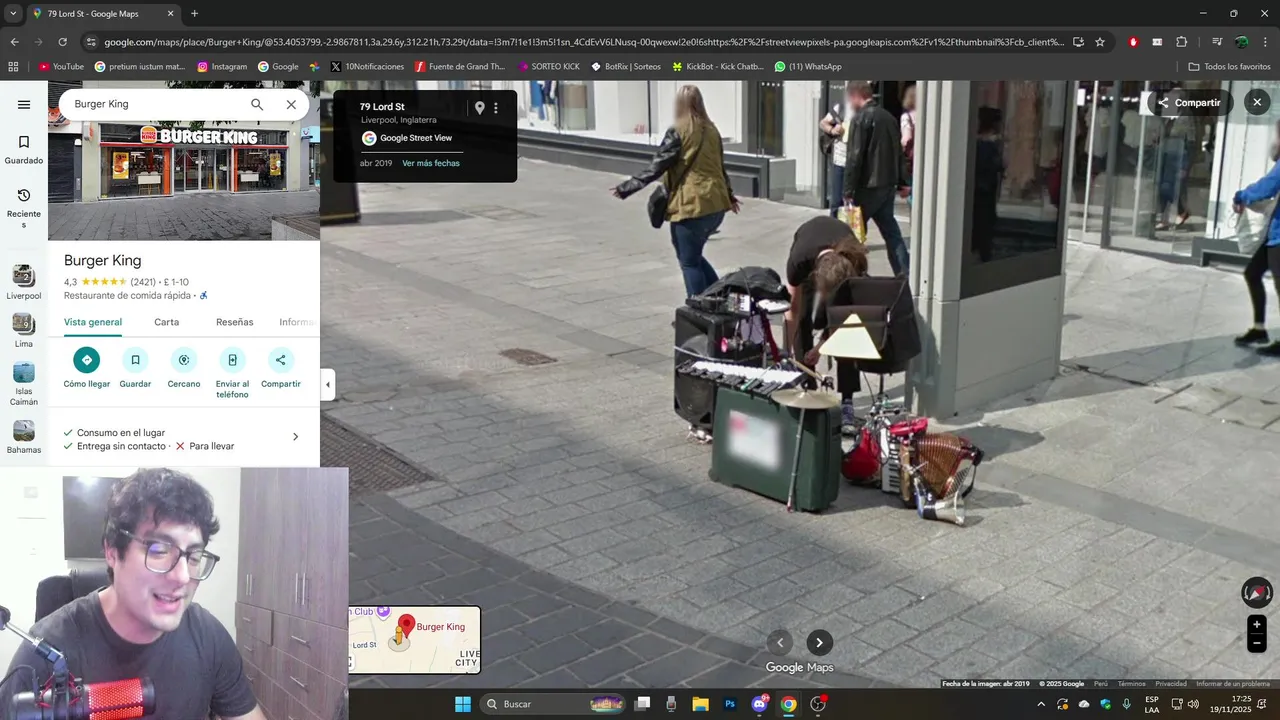Open File Explorer from taskbar
This screenshot has height=720, width=1280.
tap(700, 704)
